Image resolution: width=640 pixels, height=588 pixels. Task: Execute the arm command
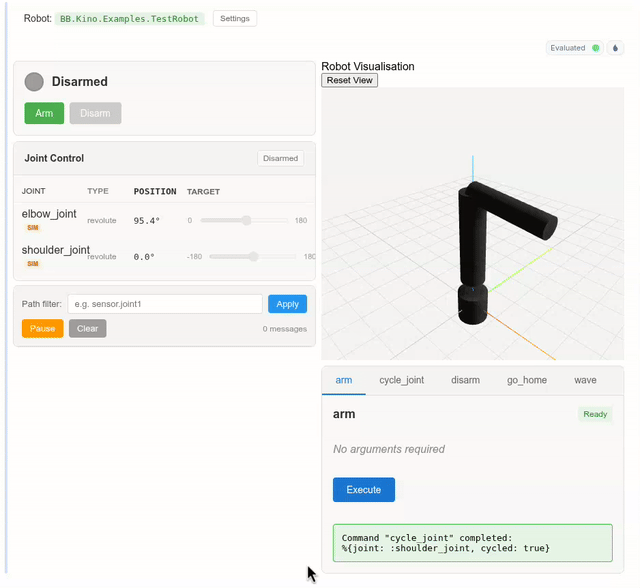363,490
